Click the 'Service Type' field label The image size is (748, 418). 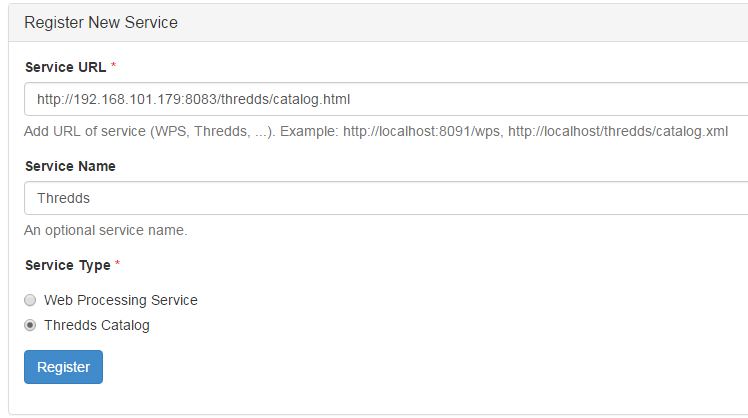pos(68,265)
